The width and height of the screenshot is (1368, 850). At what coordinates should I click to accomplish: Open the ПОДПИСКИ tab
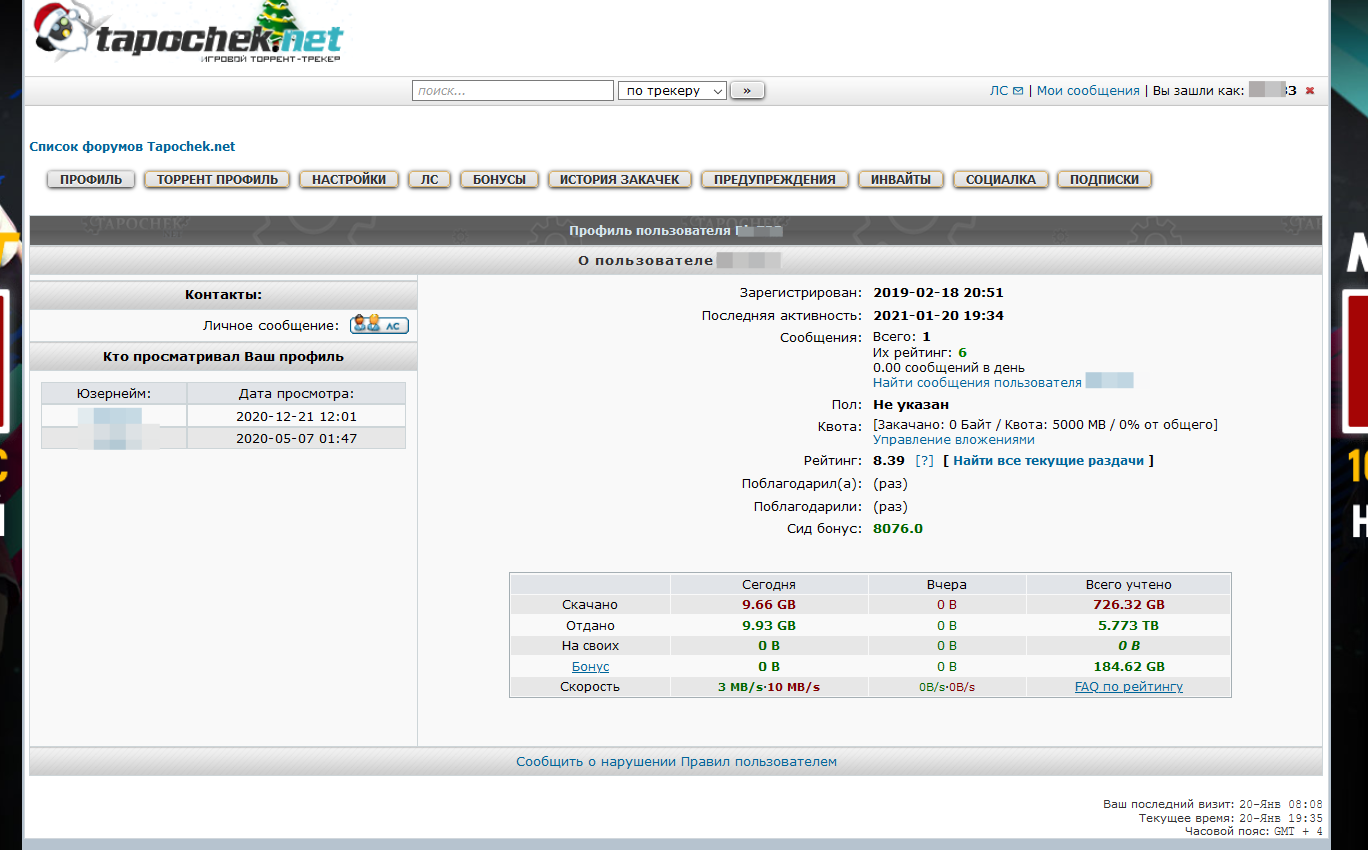click(1104, 180)
